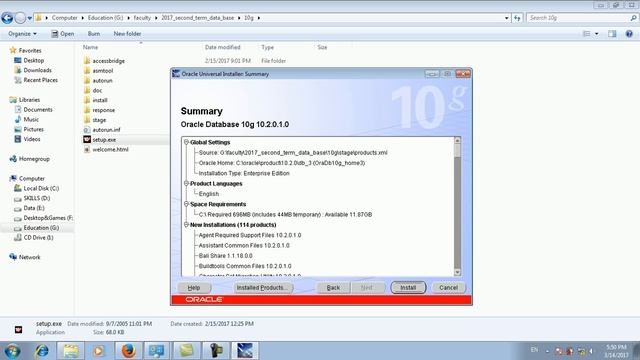The width and height of the screenshot is (640, 360).
Task: Open Explorer help icon
Action: pyautogui.click(x=629, y=34)
